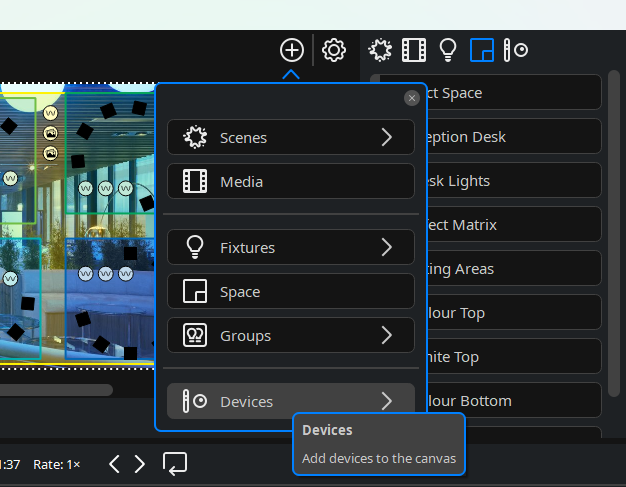The height and width of the screenshot is (487, 626).
Task: Expand the Groups submenu chevron
Action: tap(387, 335)
